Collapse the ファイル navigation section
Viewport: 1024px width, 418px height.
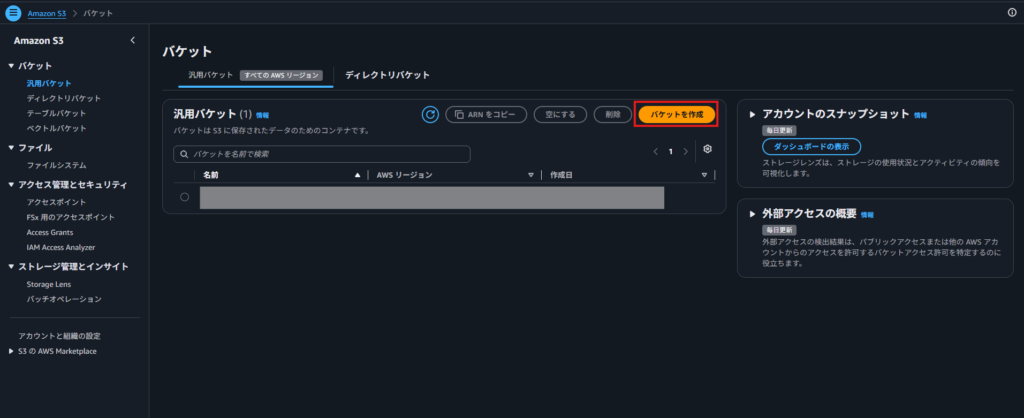pyautogui.click(x=11, y=148)
